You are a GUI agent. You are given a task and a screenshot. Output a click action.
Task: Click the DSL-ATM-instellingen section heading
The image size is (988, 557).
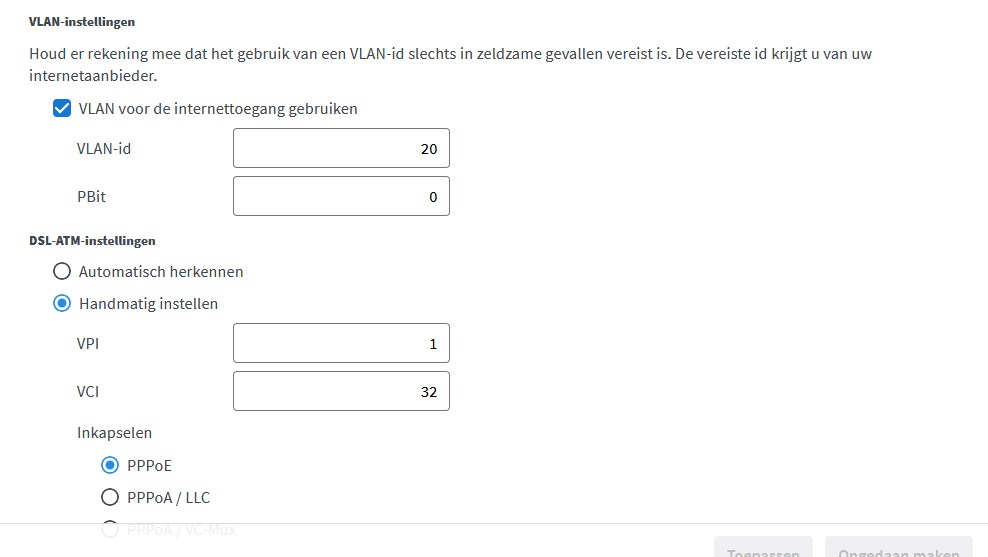(x=92, y=241)
